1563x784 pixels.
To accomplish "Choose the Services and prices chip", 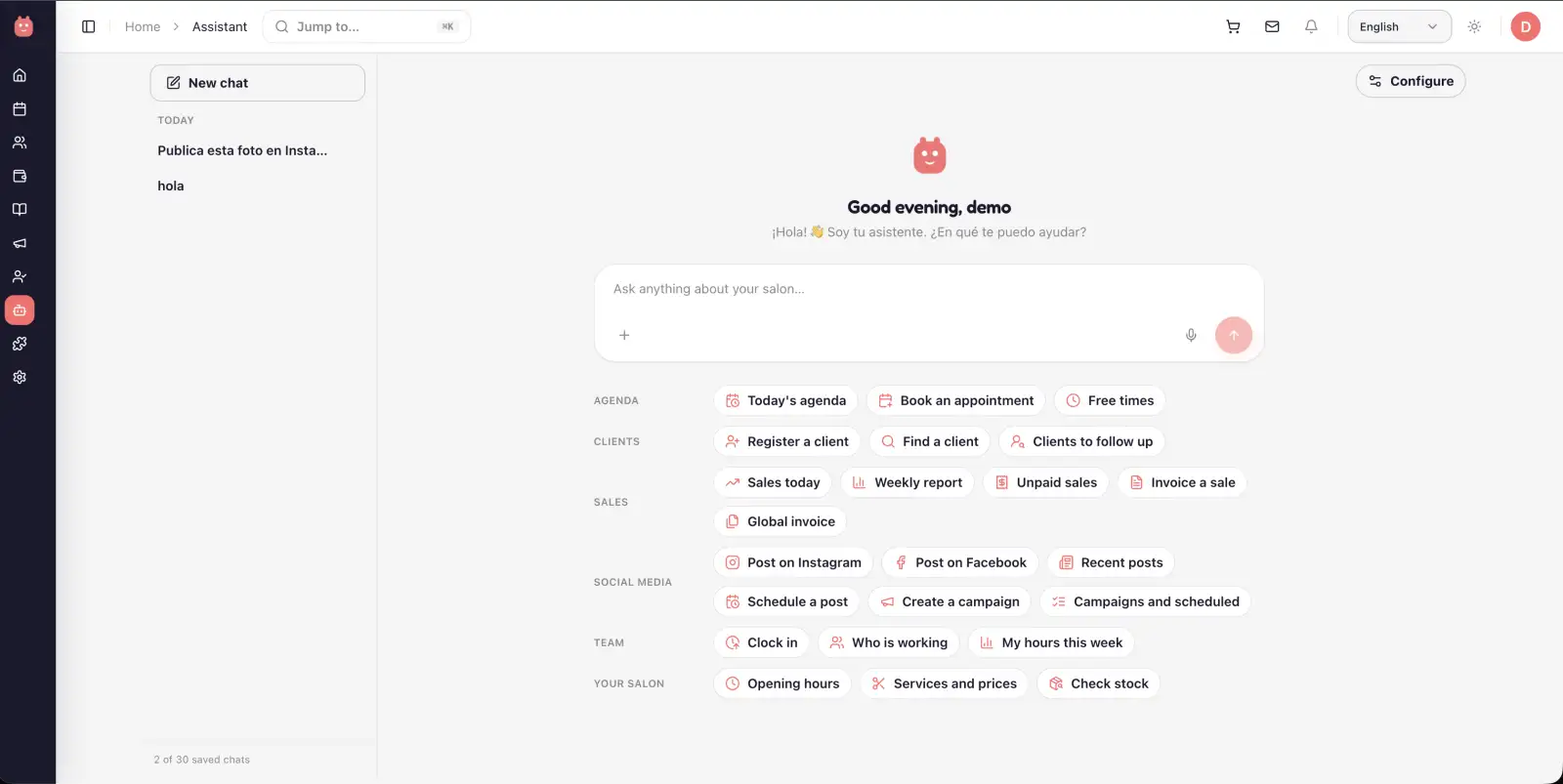I will (944, 683).
